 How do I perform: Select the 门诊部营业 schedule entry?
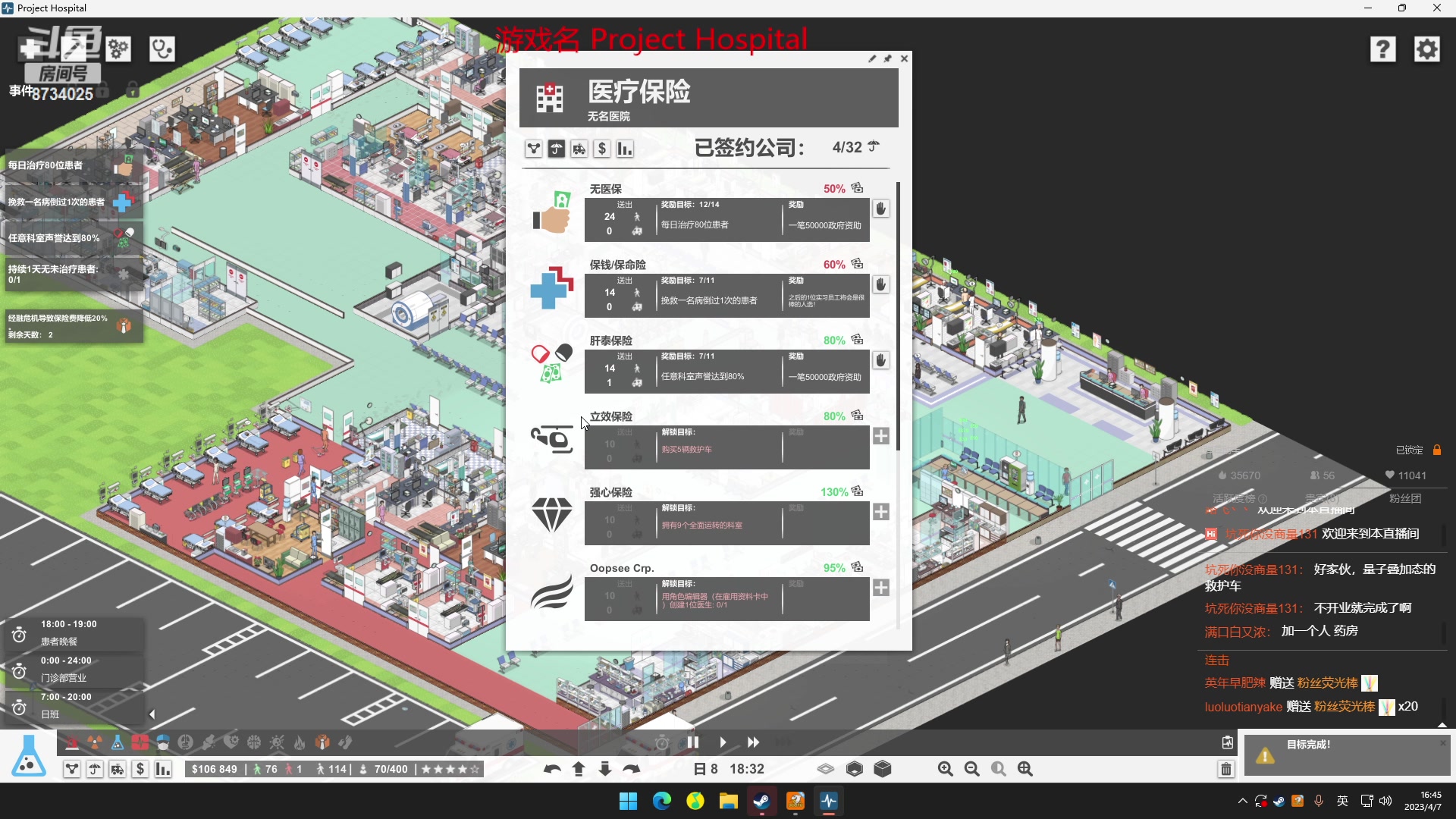(x=74, y=670)
